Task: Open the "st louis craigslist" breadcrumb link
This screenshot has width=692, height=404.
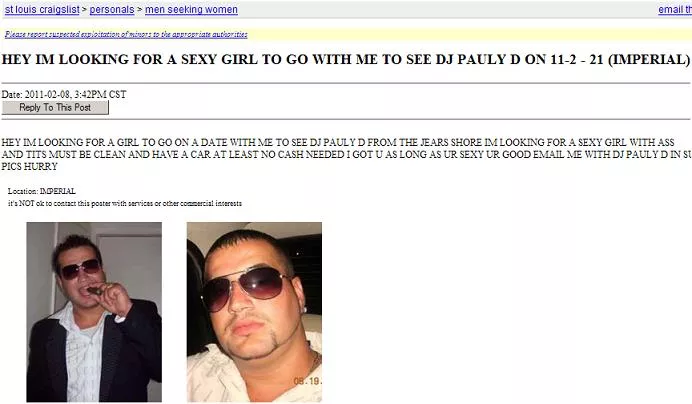Action: [x=42, y=9]
